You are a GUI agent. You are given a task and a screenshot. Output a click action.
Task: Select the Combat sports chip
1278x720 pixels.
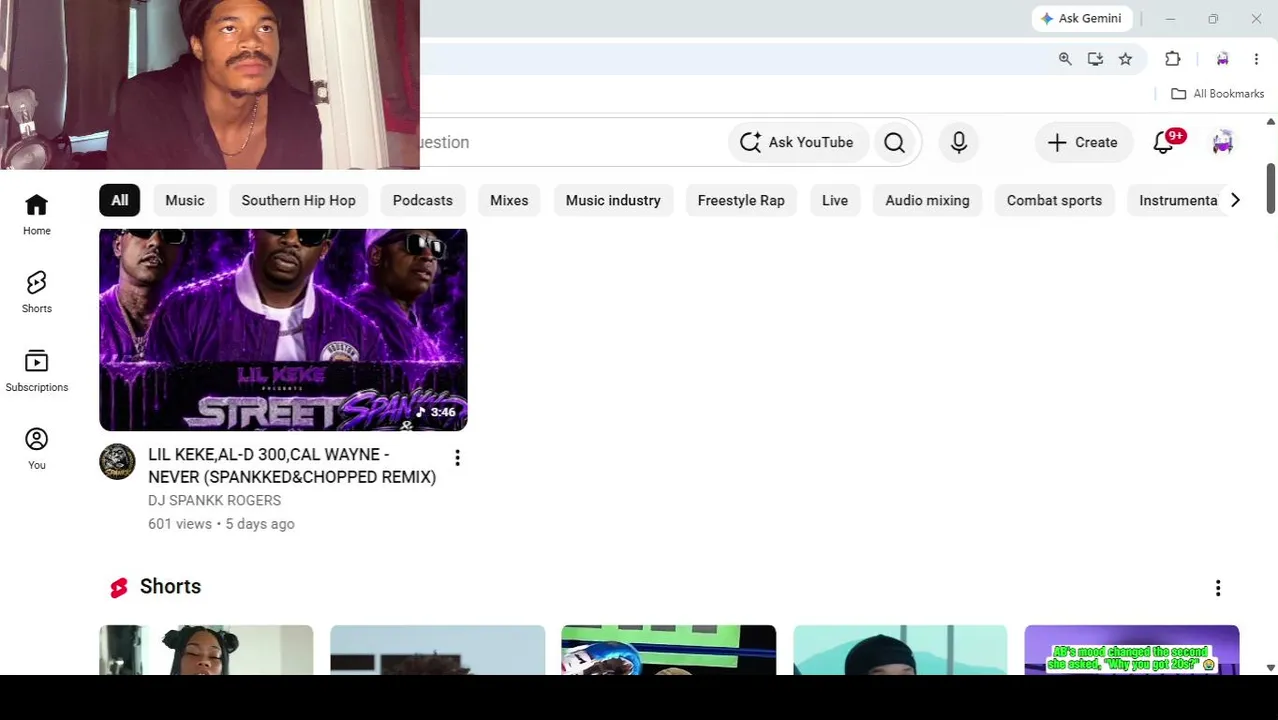coord(1054,200)
